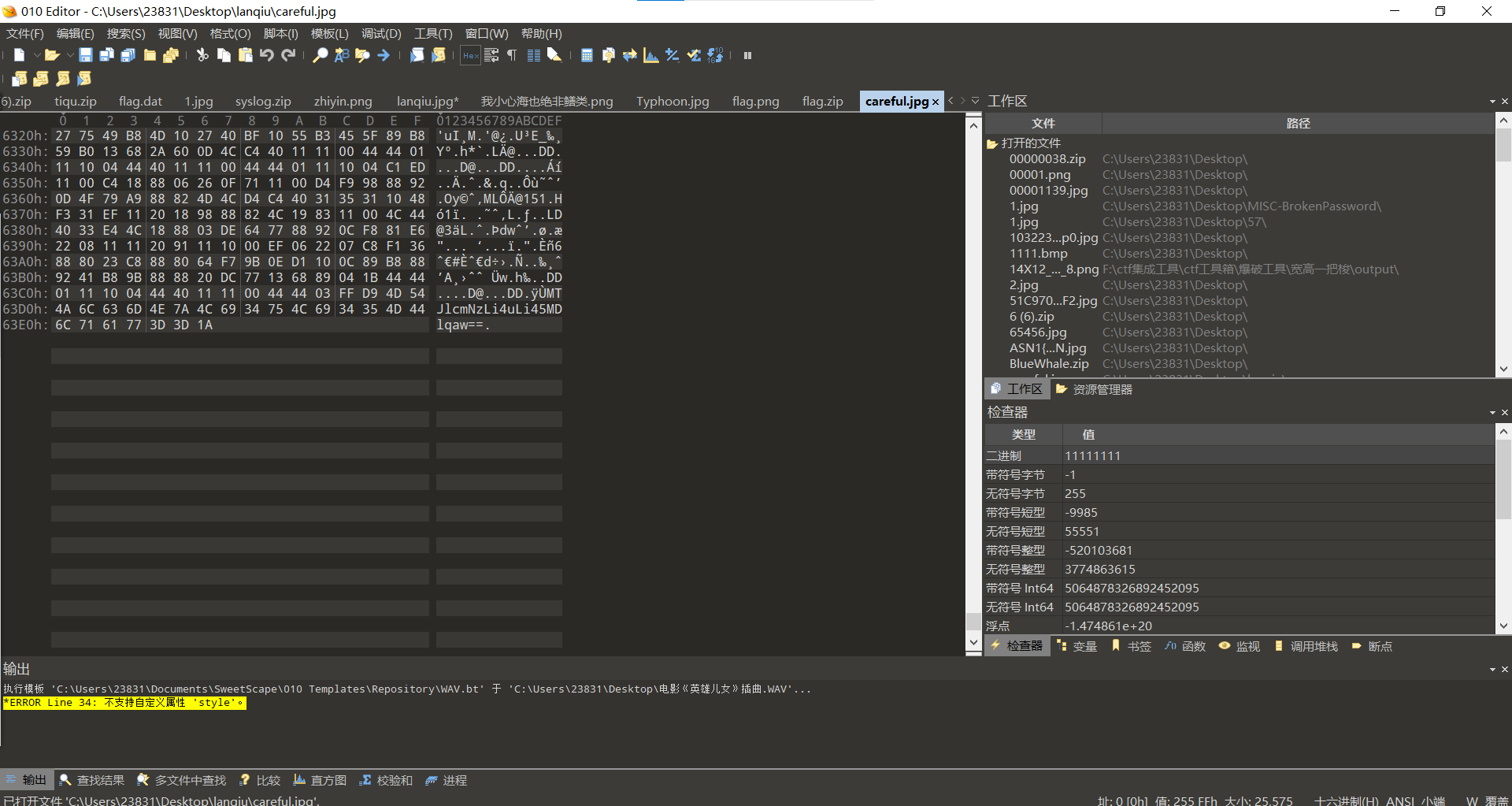Click the Hex Operations plus-minus icon

pyautogui.click(x=672, y=55)
